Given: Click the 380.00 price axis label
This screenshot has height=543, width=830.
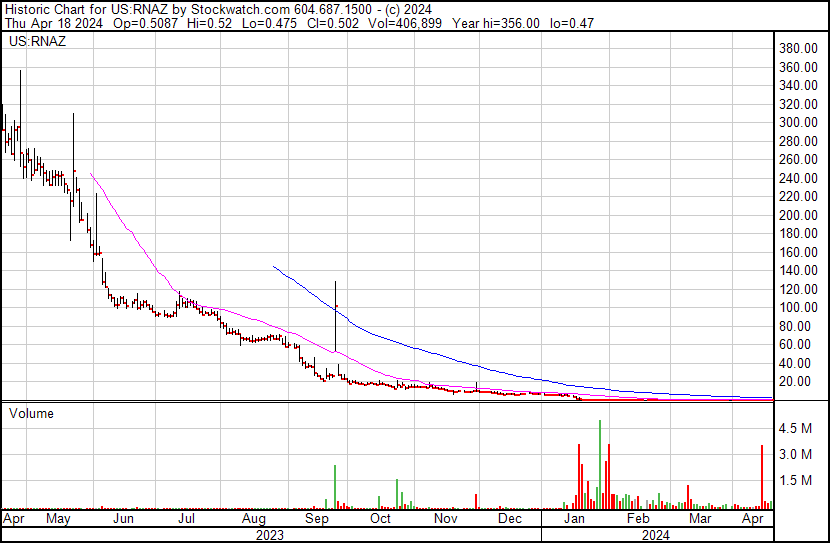Looking at the screenshot, I should [x=799, y=48].
